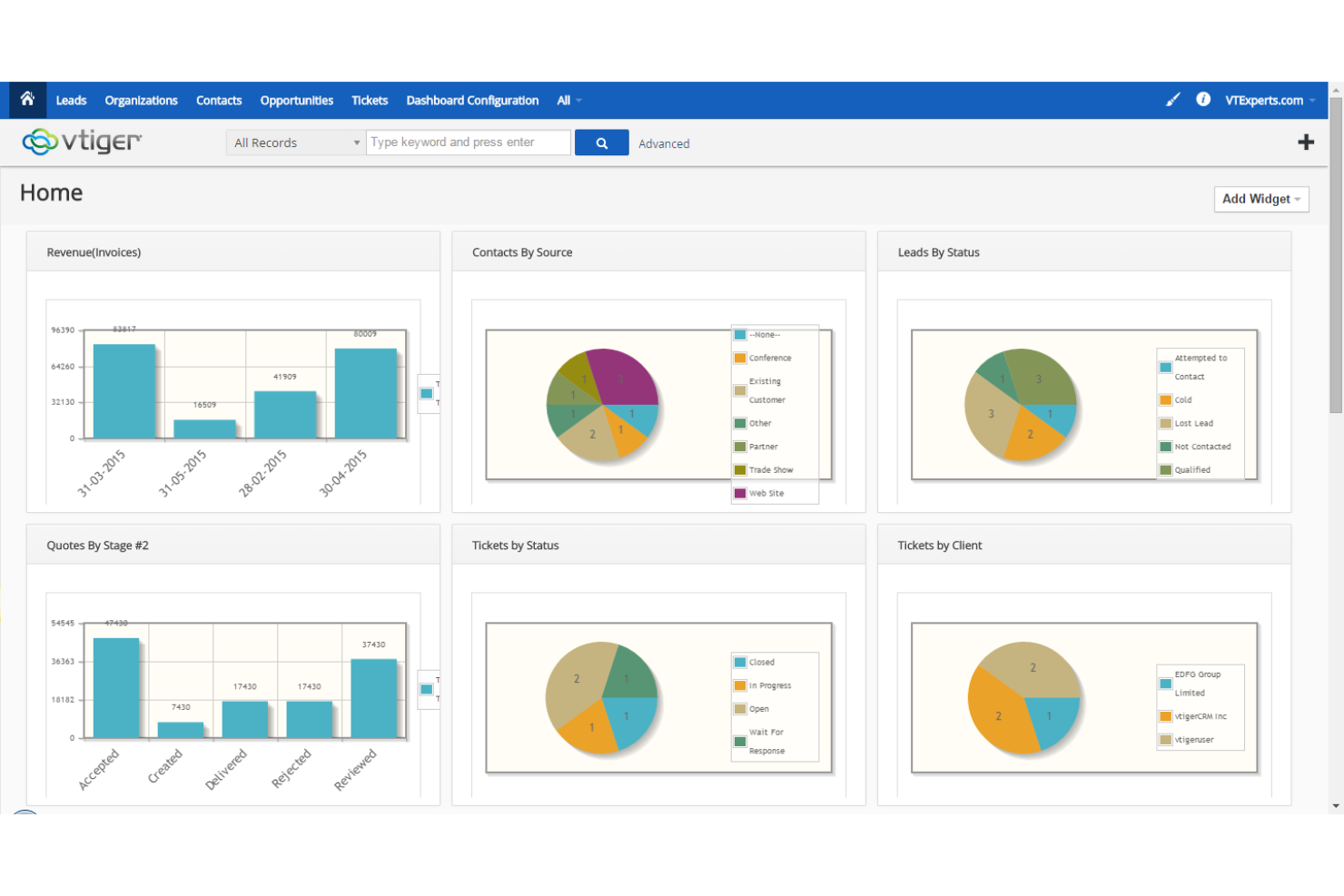This screenshot has height=896, width=1344.
Task: Open the Add Widget dropdown
Action: 1261,199
